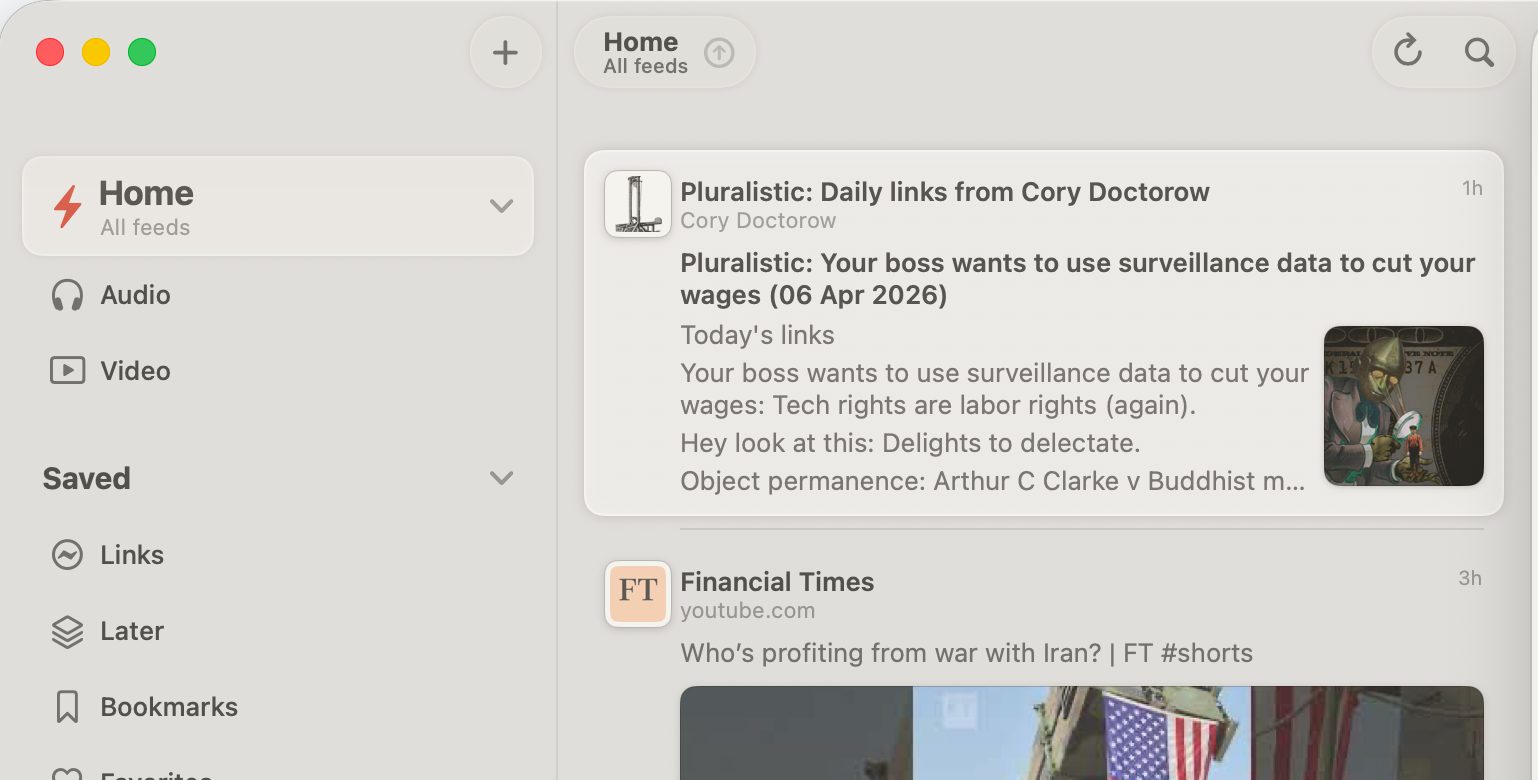The height and width of the screenshot is (780, 1538).
Task: Click the Financial Times FT feed avatar
Action: tap(637, 593)
